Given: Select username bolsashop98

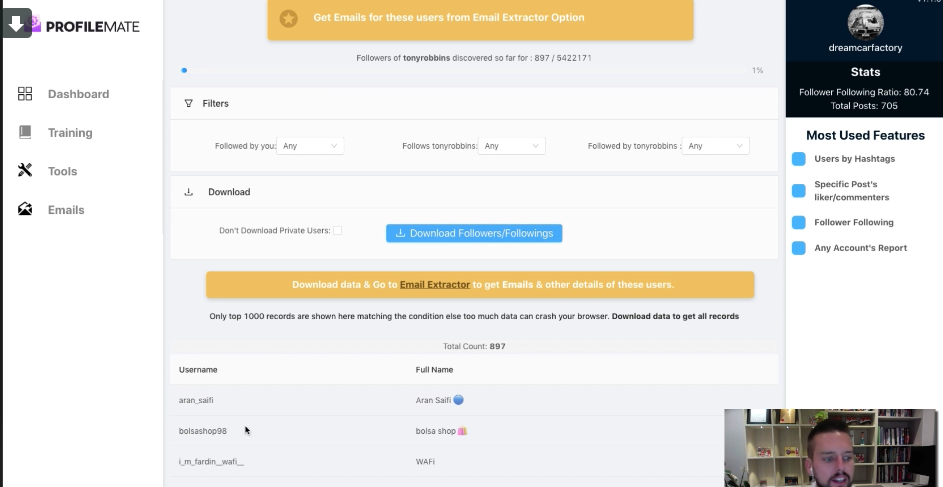Looking at the screenshot, I should (203, 431).
